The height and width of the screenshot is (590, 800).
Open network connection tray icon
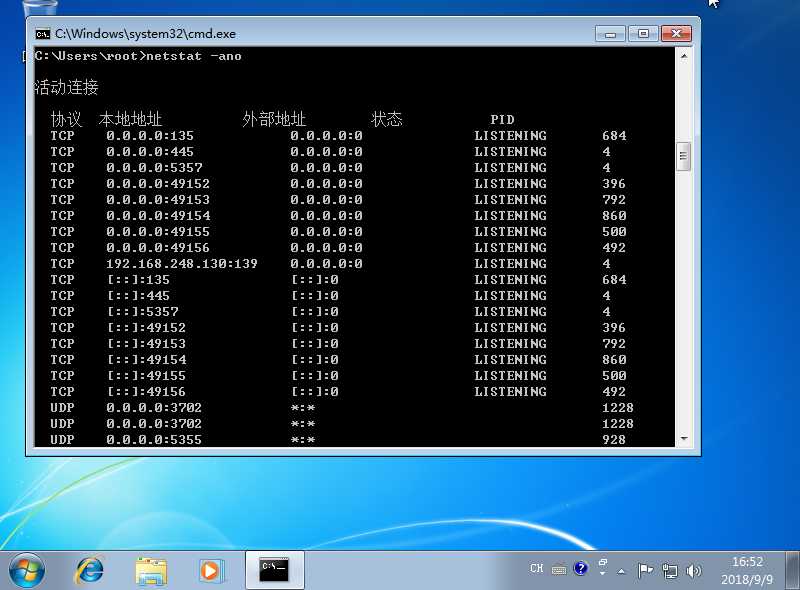click(669, 571)
